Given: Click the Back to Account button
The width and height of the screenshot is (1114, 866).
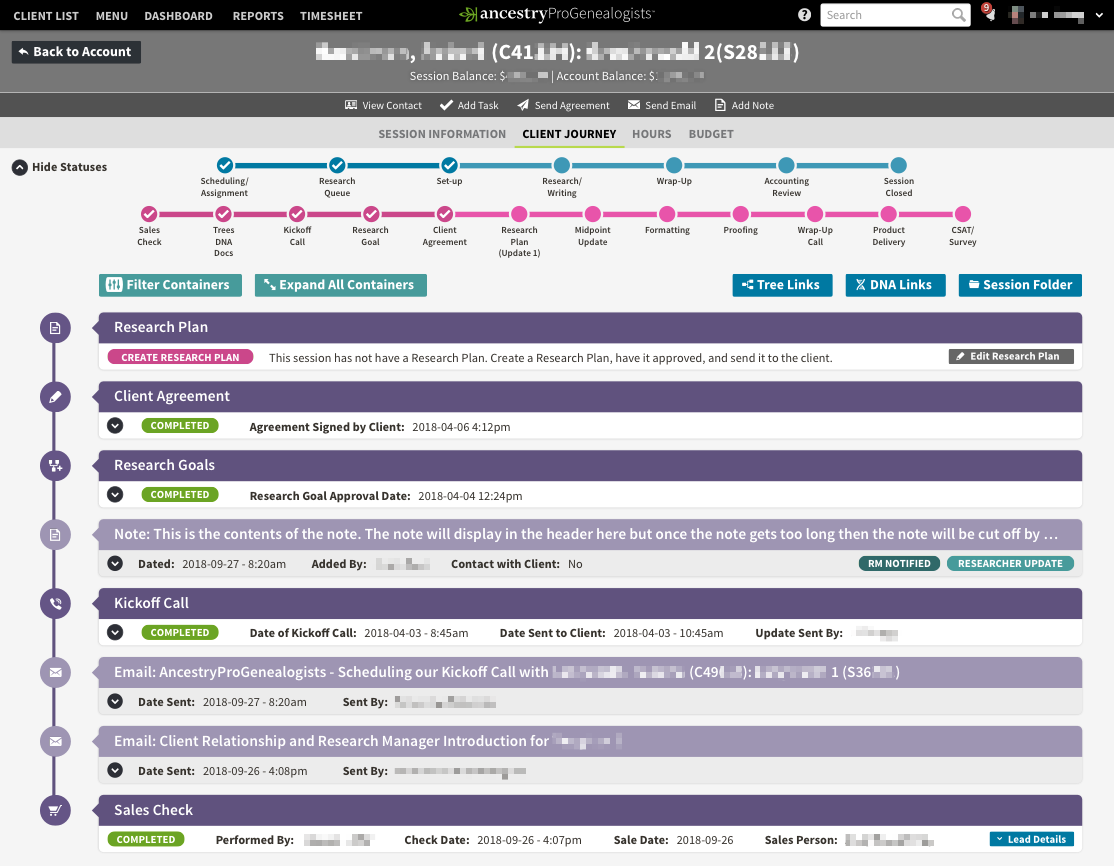Looking at the screenshot, I should point(76,52).
